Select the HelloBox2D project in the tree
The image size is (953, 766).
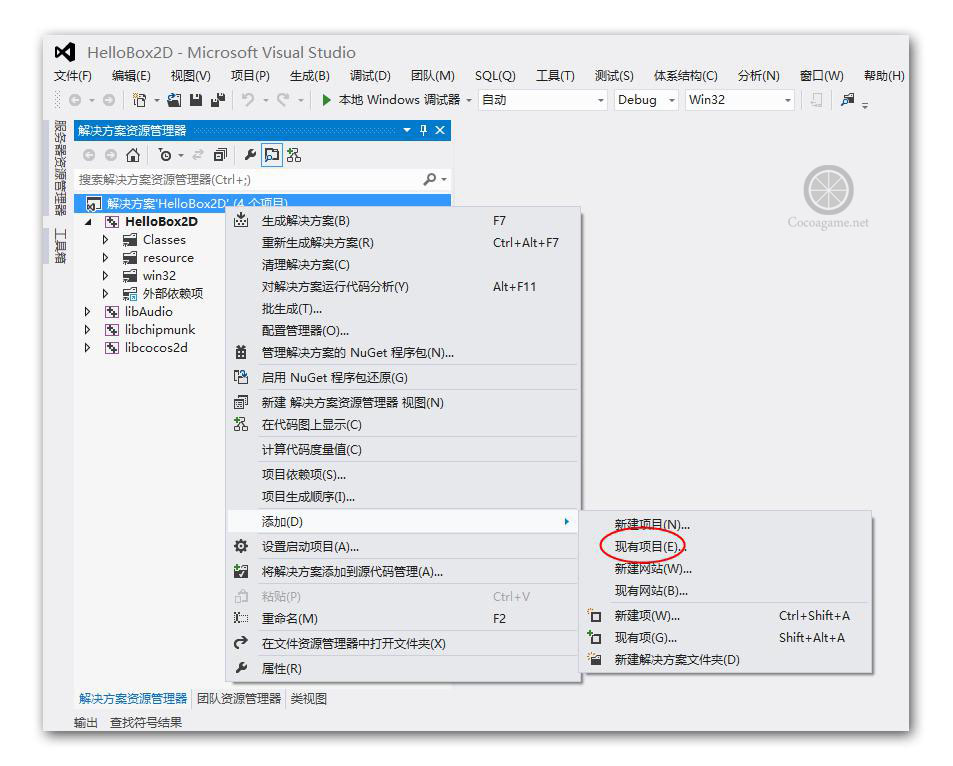click(x=161, y=221)
